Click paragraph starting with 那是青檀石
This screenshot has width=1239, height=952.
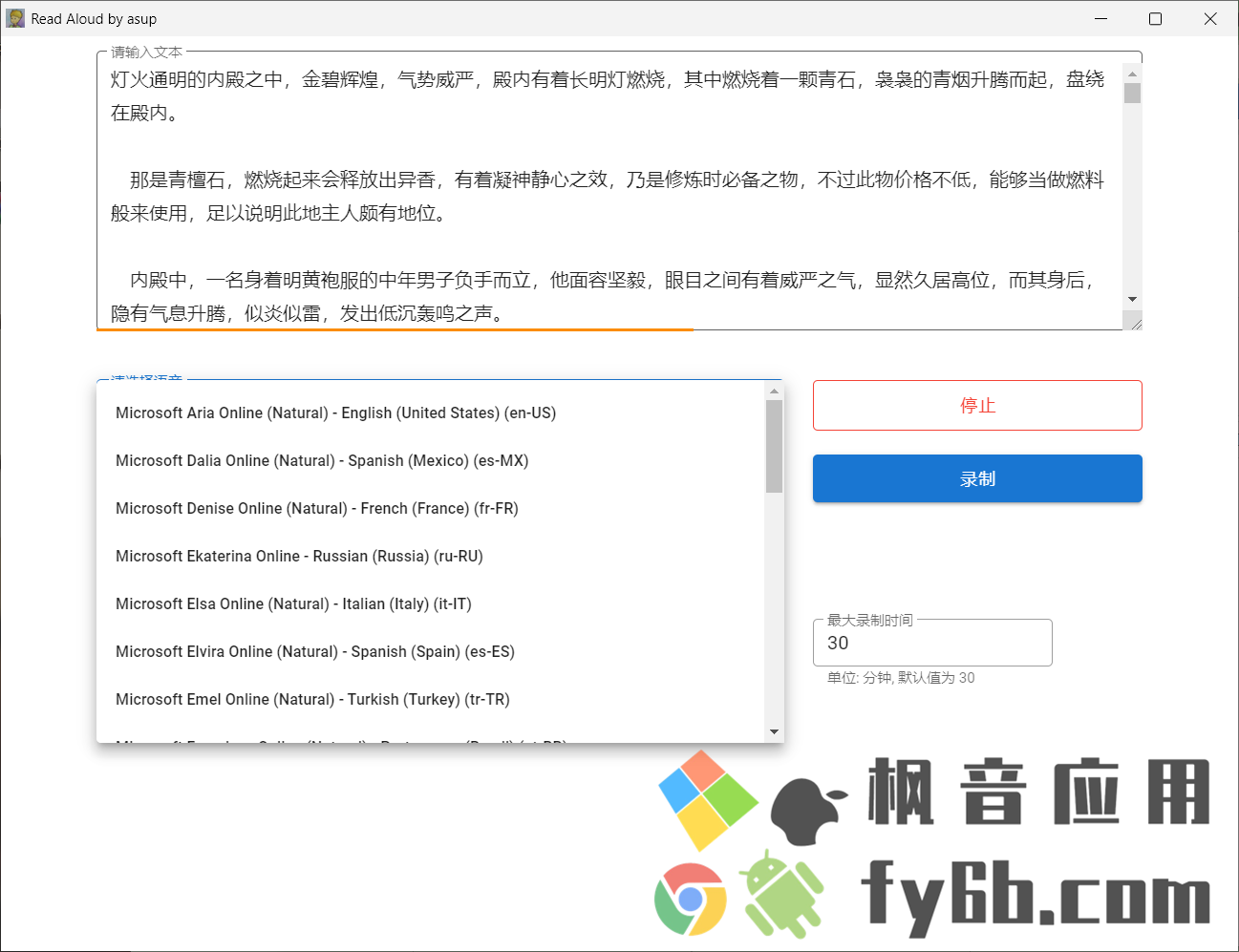[x=608, y=196]
